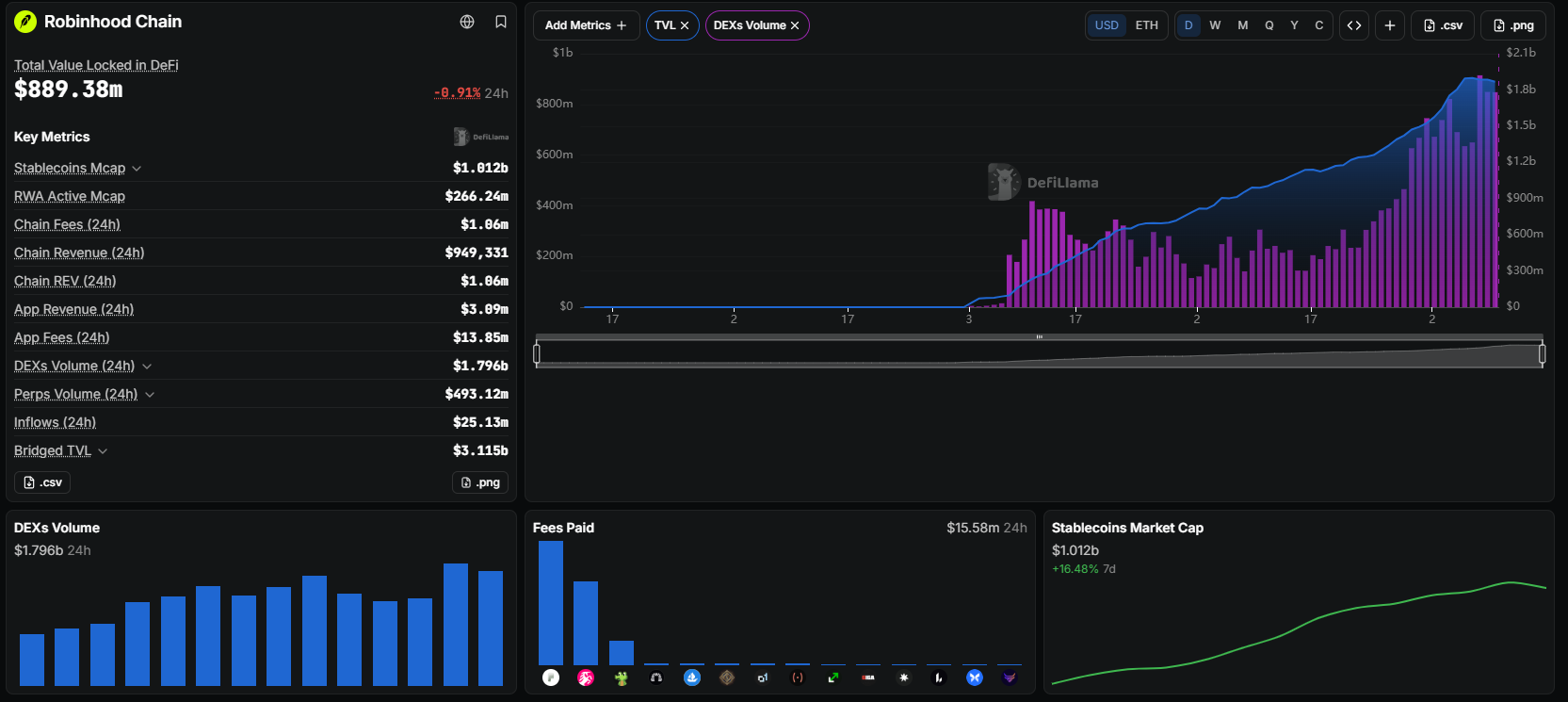Open the Add Metrics menu
1568x702 pixels.
(586, 25)
